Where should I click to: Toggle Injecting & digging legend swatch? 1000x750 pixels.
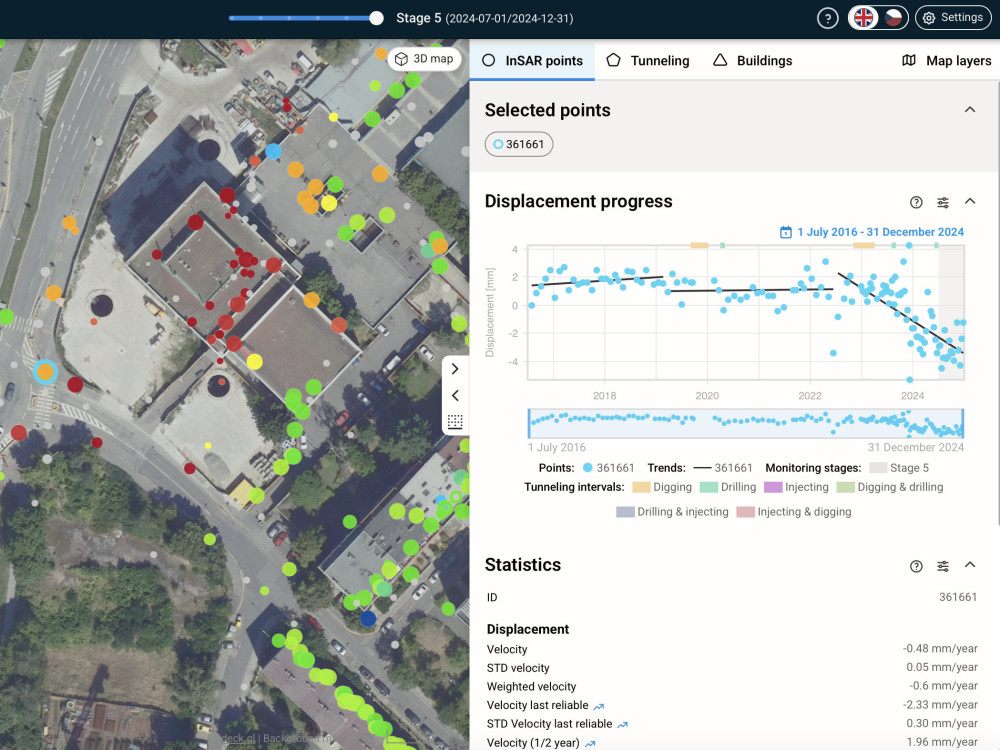pyautogui.click(x=746, y=512)
